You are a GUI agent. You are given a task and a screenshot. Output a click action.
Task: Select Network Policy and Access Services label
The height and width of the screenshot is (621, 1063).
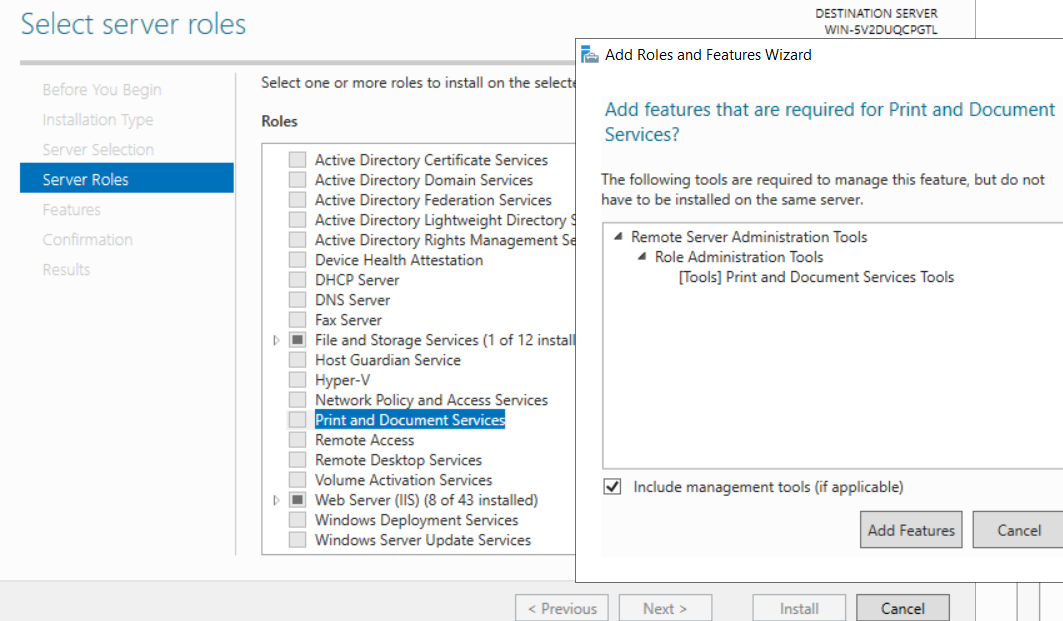pos(431,400)
